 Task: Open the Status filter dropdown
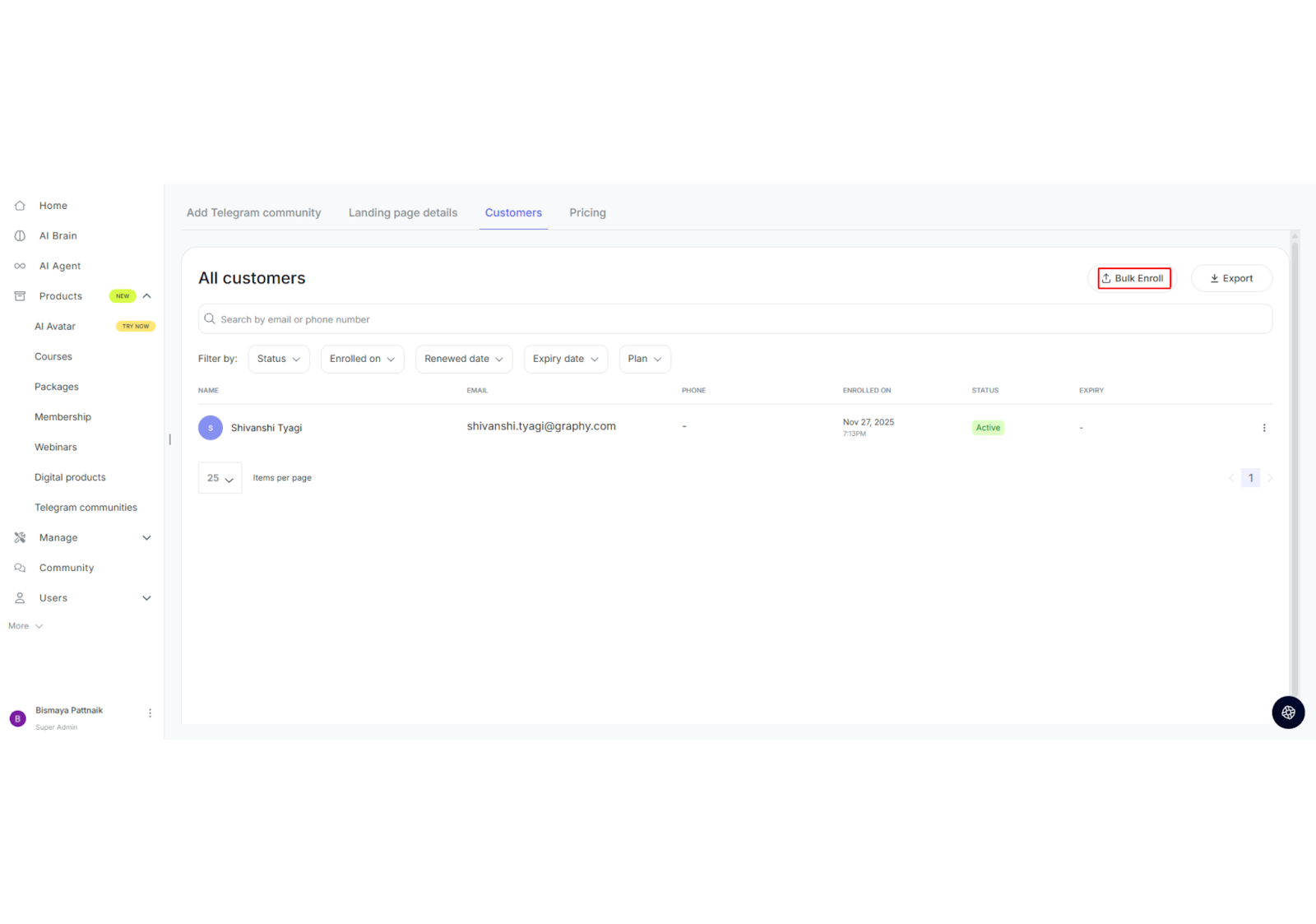[279, 359]
